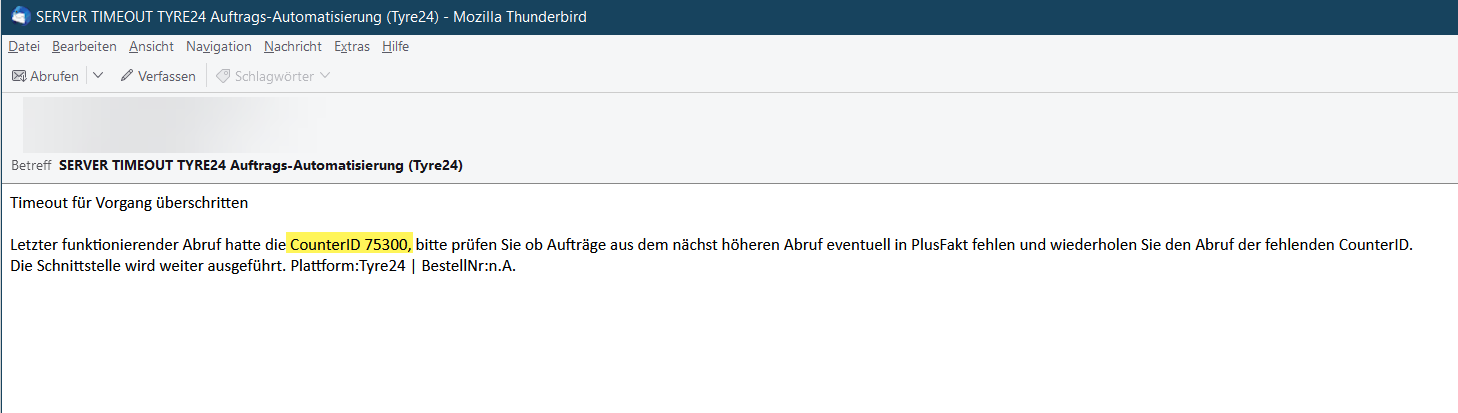Open the Schlagwörter dropdown chevron
Screen dimensions: 1458x413
[325, 76]
